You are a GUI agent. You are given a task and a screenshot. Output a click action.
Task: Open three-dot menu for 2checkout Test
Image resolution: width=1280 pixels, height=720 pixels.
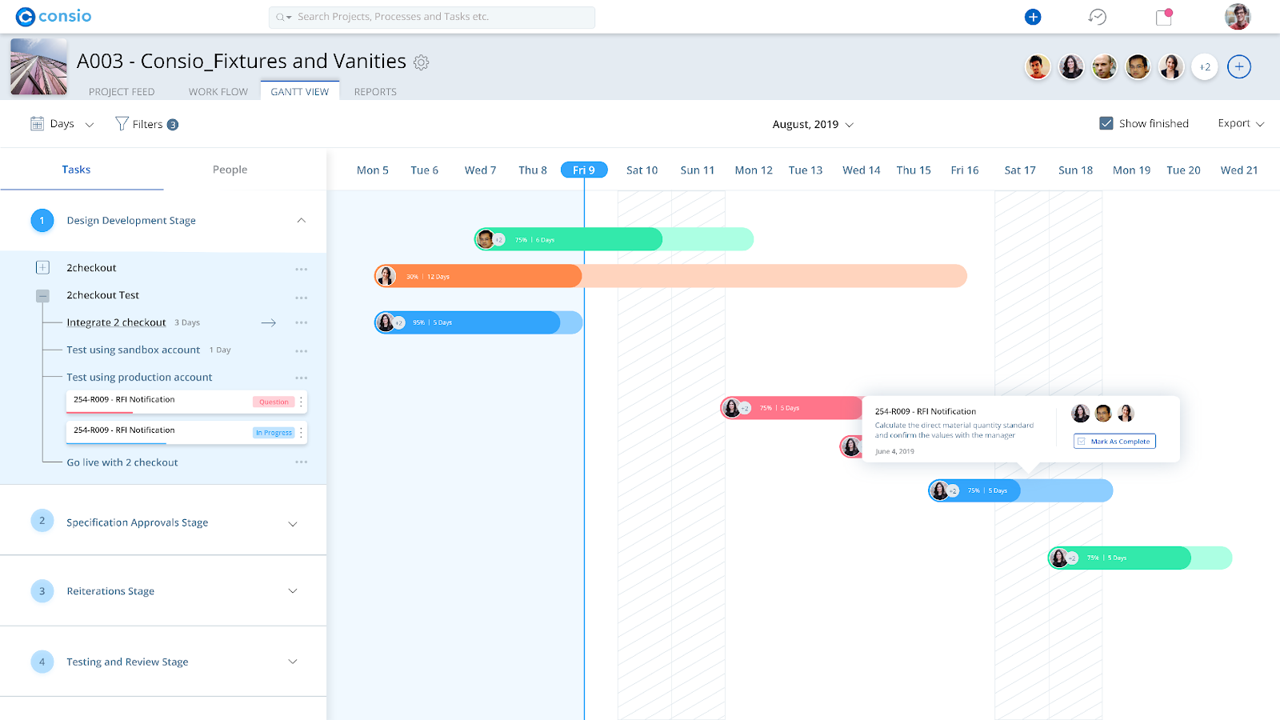pos(301,297)
